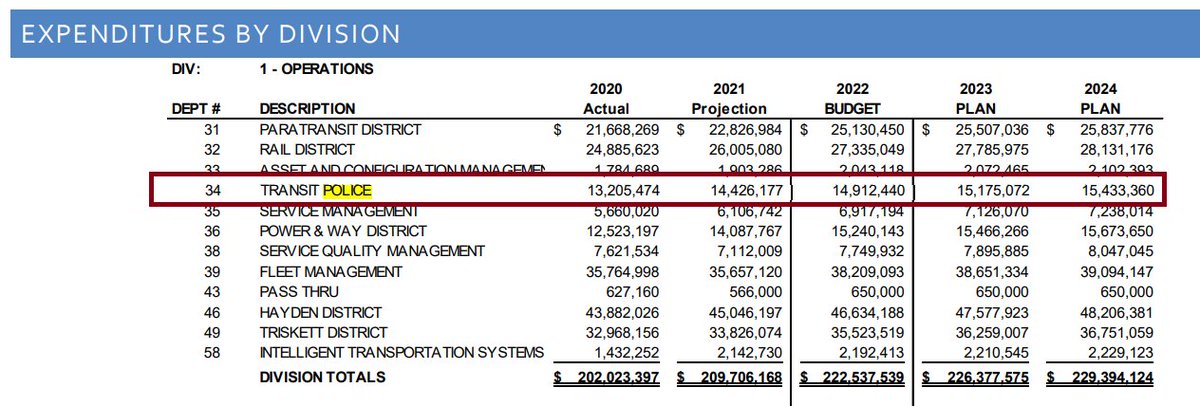This screenshot has height=406, width=1200.
Task: Click the '2021 Projection' column header
Action: pyautogui.click(x=729, y=99)
